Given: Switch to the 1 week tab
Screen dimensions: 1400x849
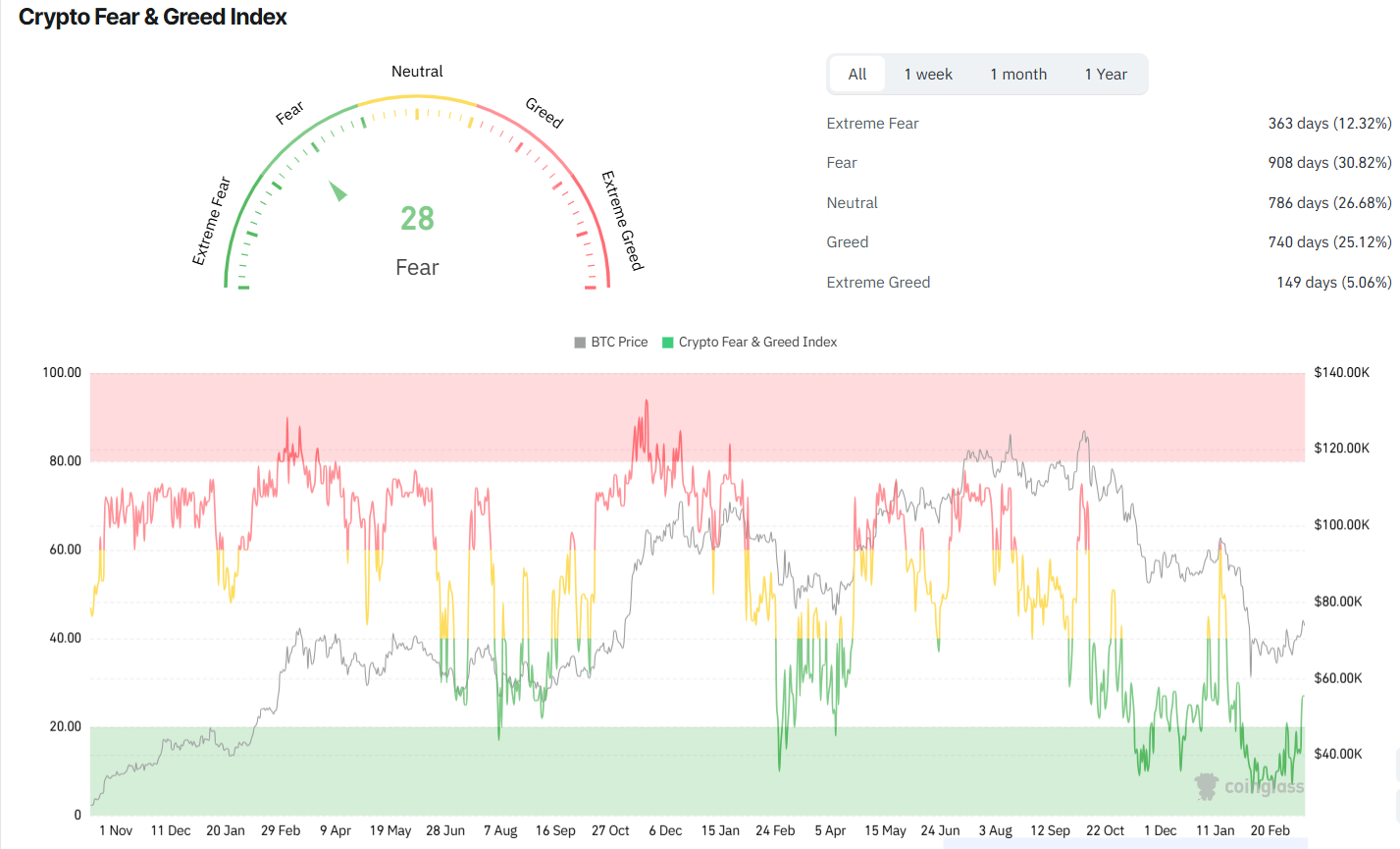Looking at the screenshot, I should pos(928,74).
